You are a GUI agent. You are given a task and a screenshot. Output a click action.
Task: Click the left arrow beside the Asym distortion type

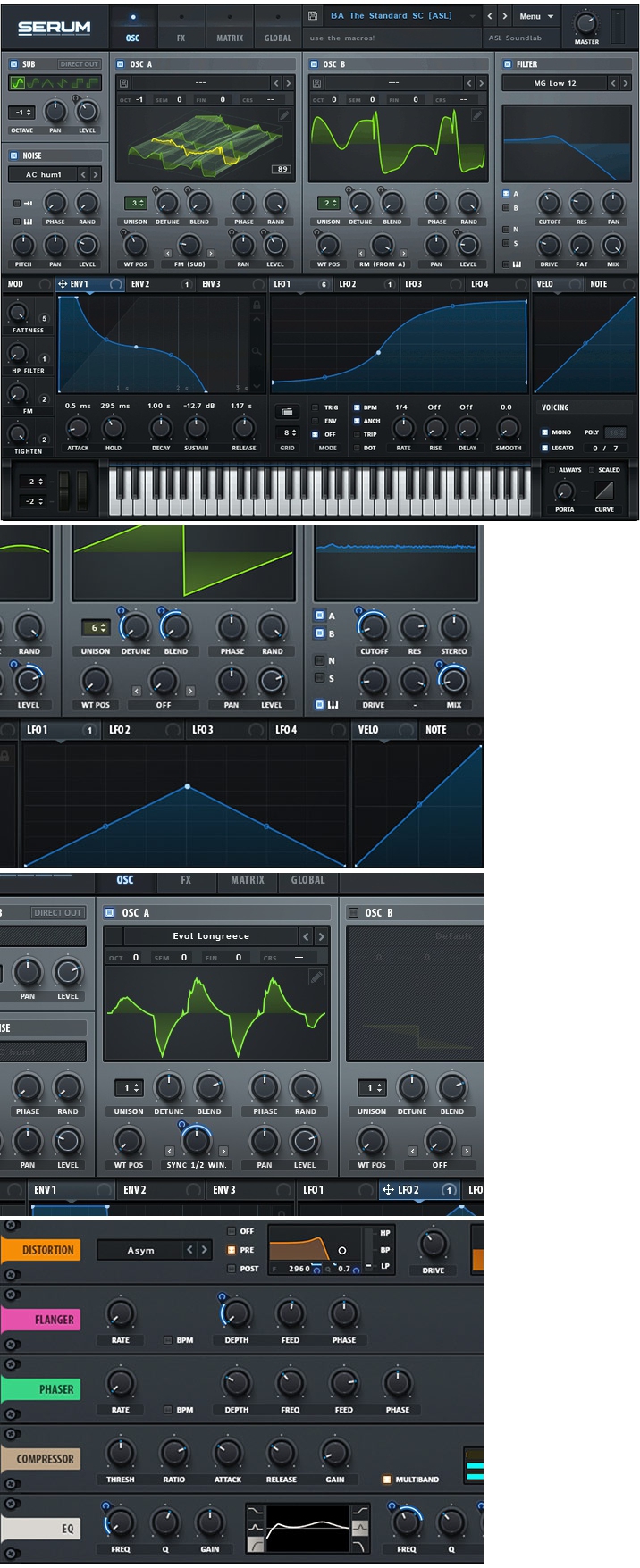pos(189,1250)
